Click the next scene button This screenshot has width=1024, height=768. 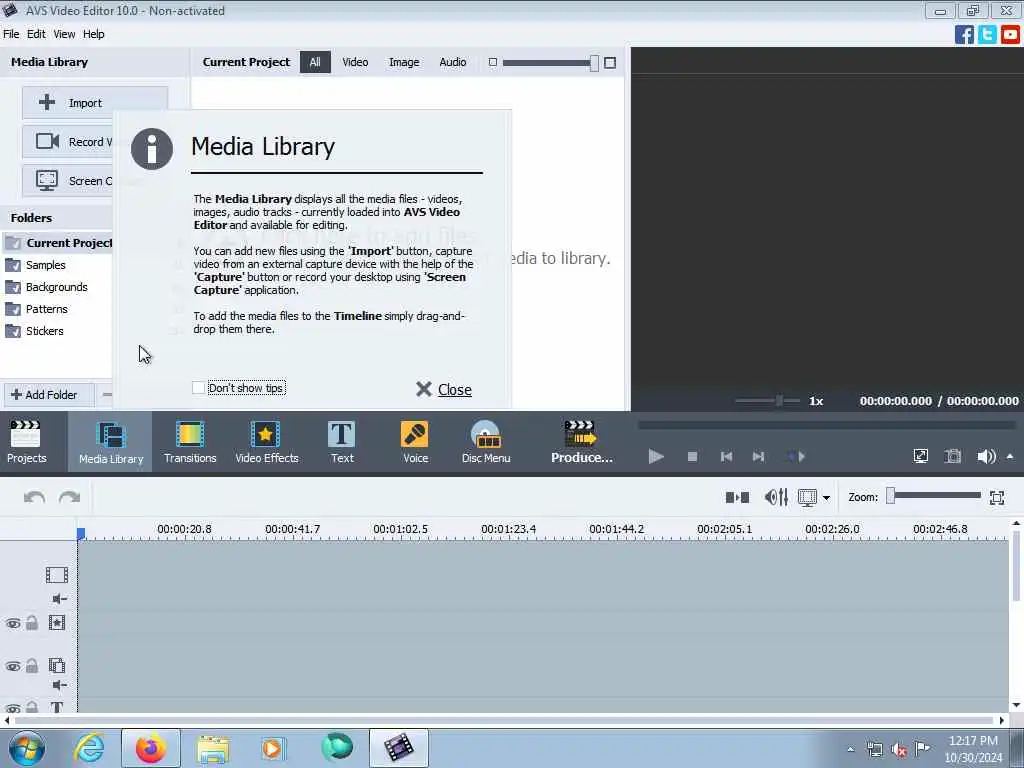click(x=797, y=456)
